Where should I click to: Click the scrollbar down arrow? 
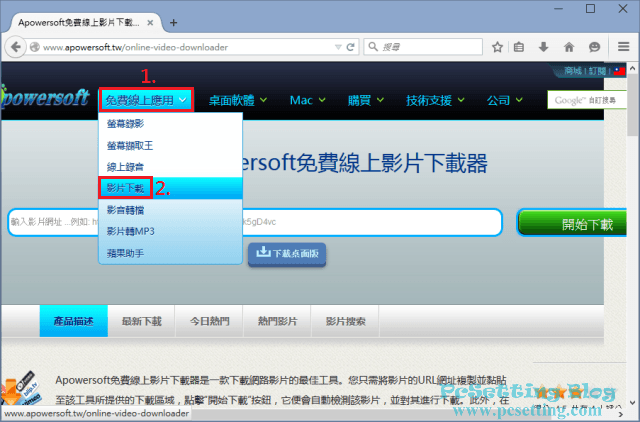633,402
